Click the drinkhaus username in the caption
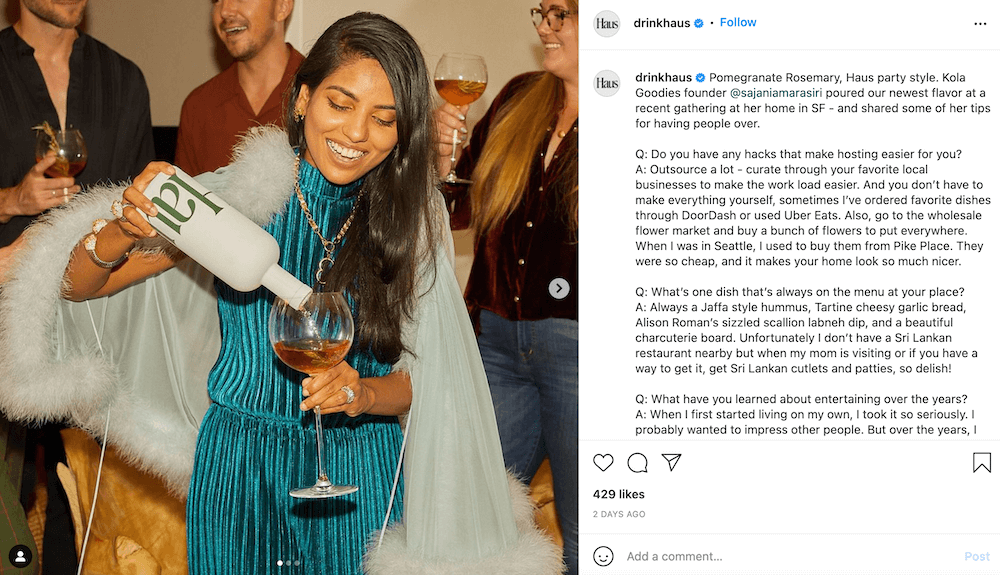The height and width of the screenshot is (575, 1000). (x=663, y=77)
